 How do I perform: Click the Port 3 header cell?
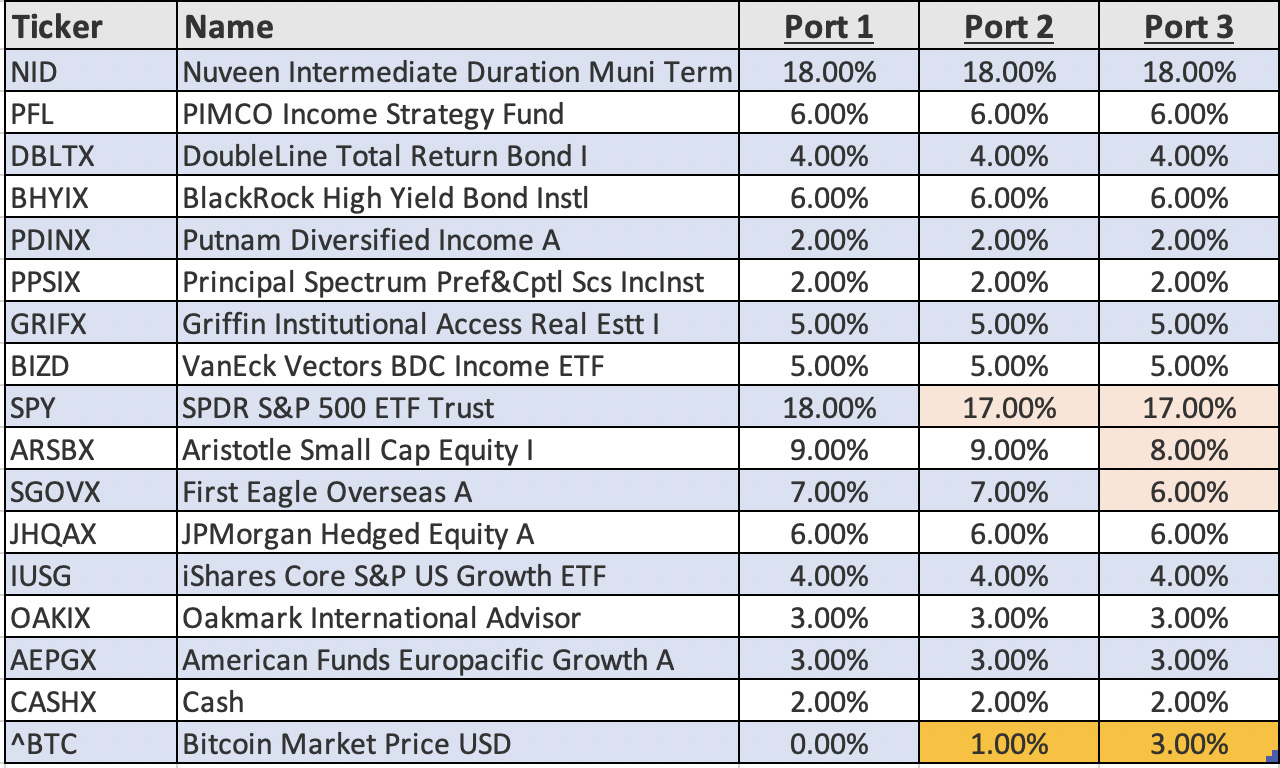pos(1188,27)
